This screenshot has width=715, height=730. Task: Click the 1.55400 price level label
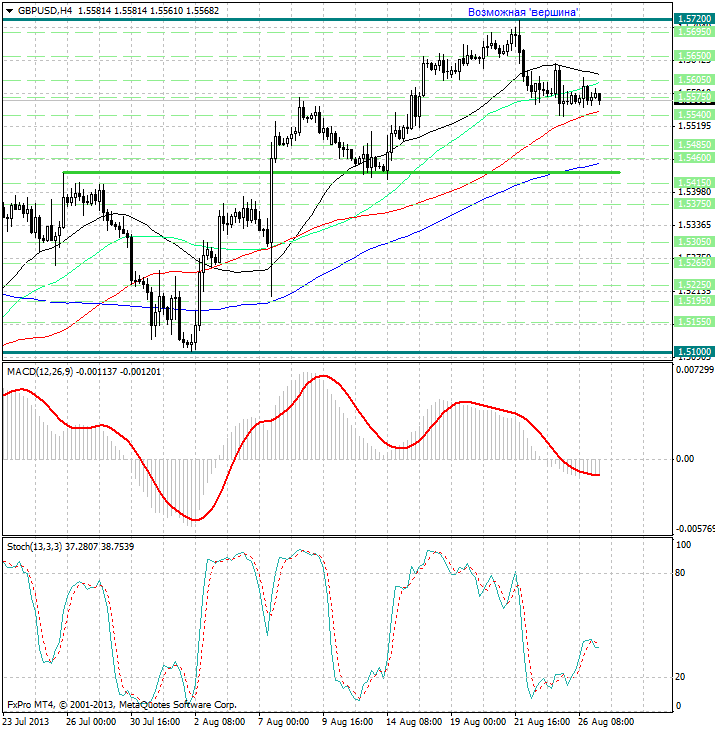click(x=694, y=115)
